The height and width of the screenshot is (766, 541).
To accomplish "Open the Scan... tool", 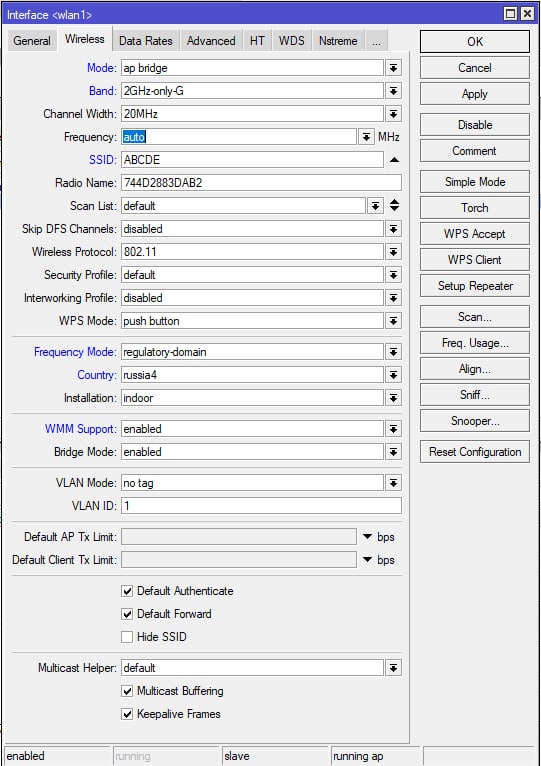I will point(475,317).
